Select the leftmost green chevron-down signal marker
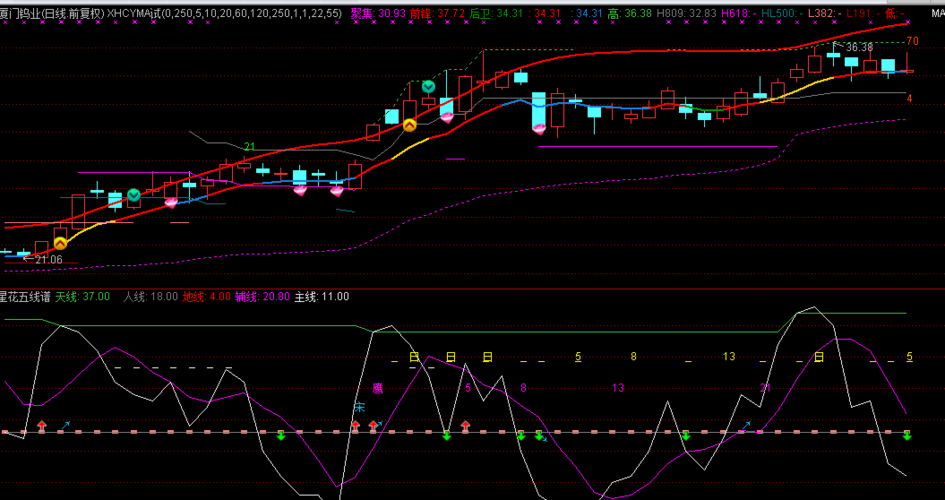Viewport: 945px width, 500px height. point(132,195)
